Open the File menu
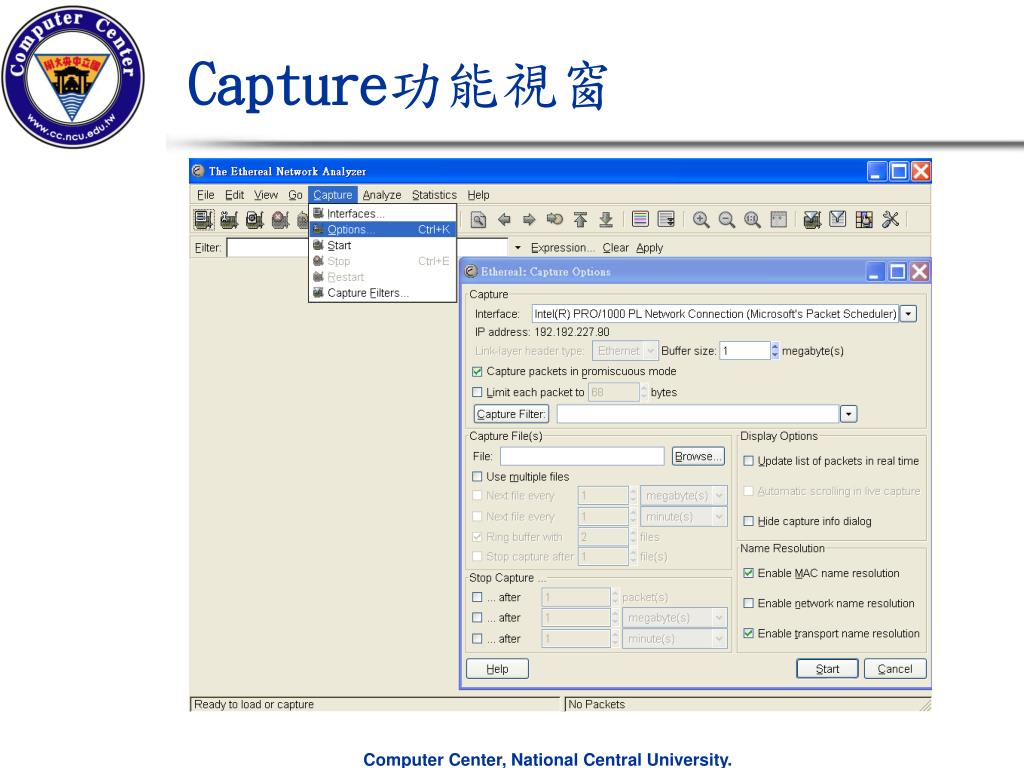 pyautogui.click(x=206, y=195)
